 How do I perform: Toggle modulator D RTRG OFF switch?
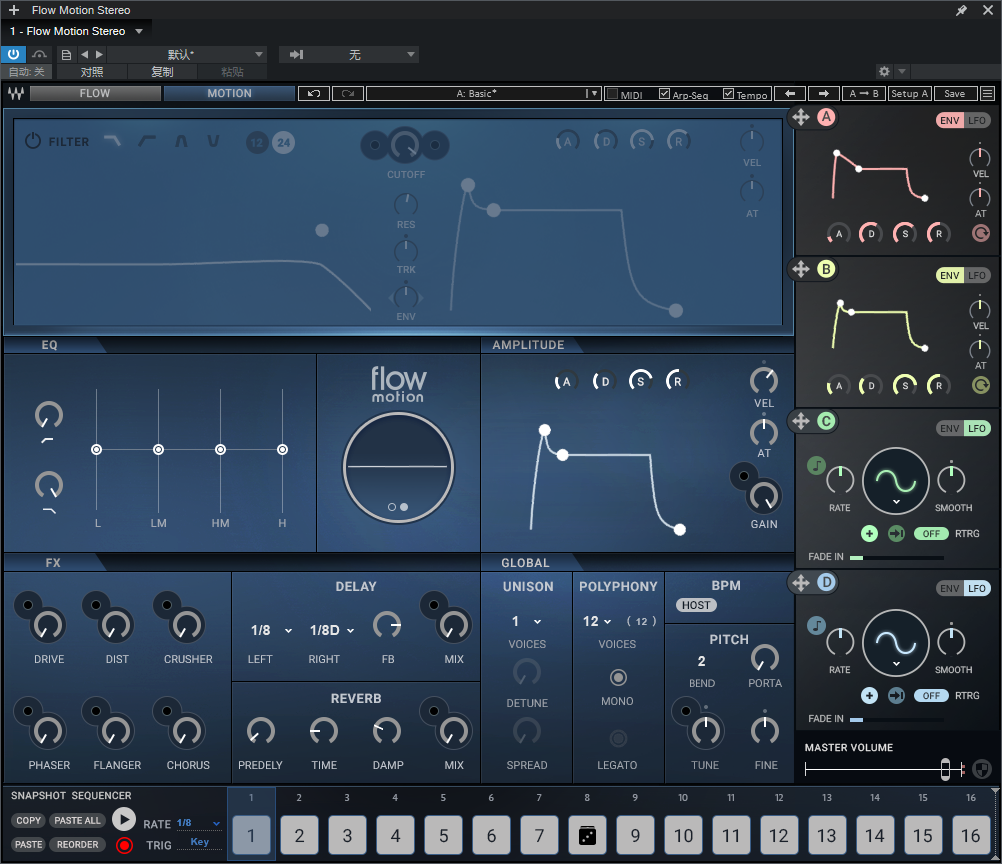click(931, 695)
